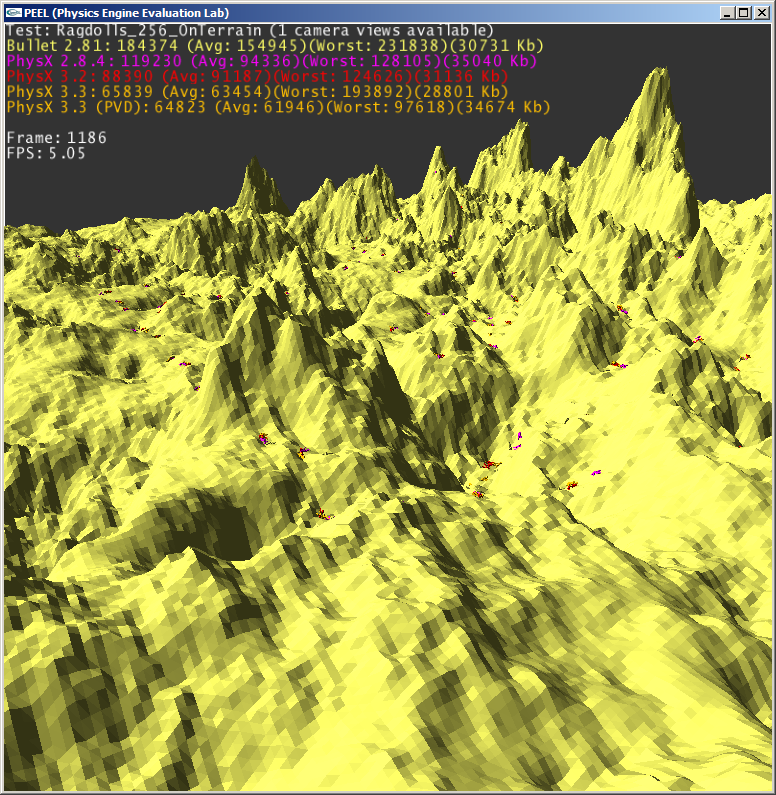Select the PhysX 2.8.4 stats line
The image size is (776, 795).
[x=271, y=61]
